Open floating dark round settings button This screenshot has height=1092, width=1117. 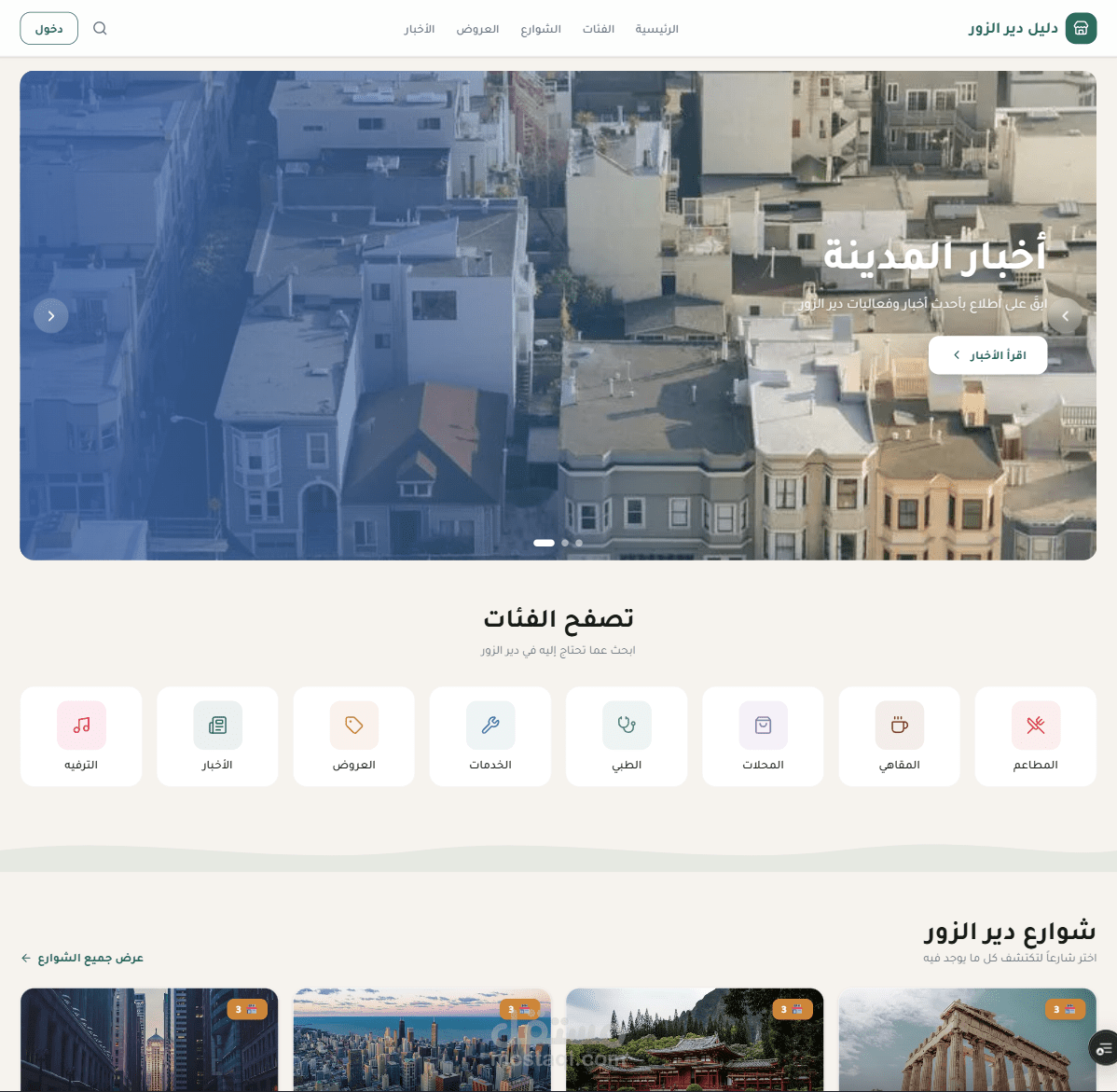coord(1104,1049)
